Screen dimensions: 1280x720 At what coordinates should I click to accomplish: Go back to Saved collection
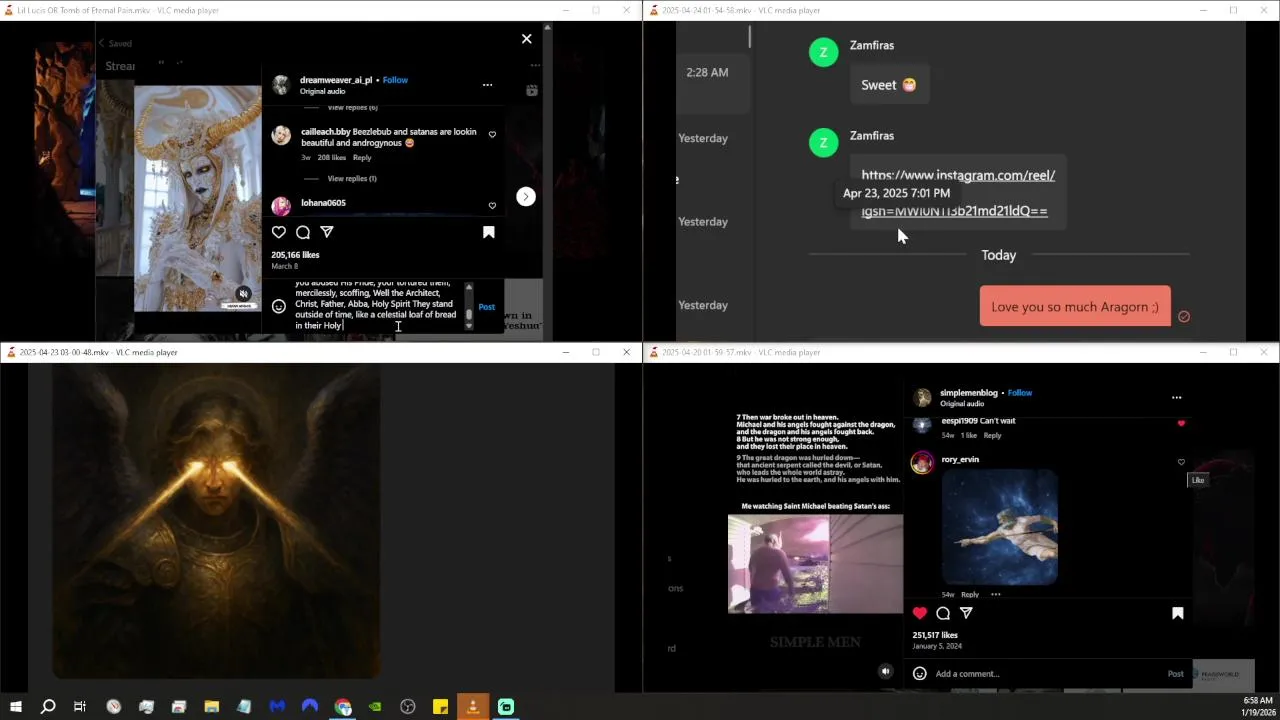click(x=115, y=44)
